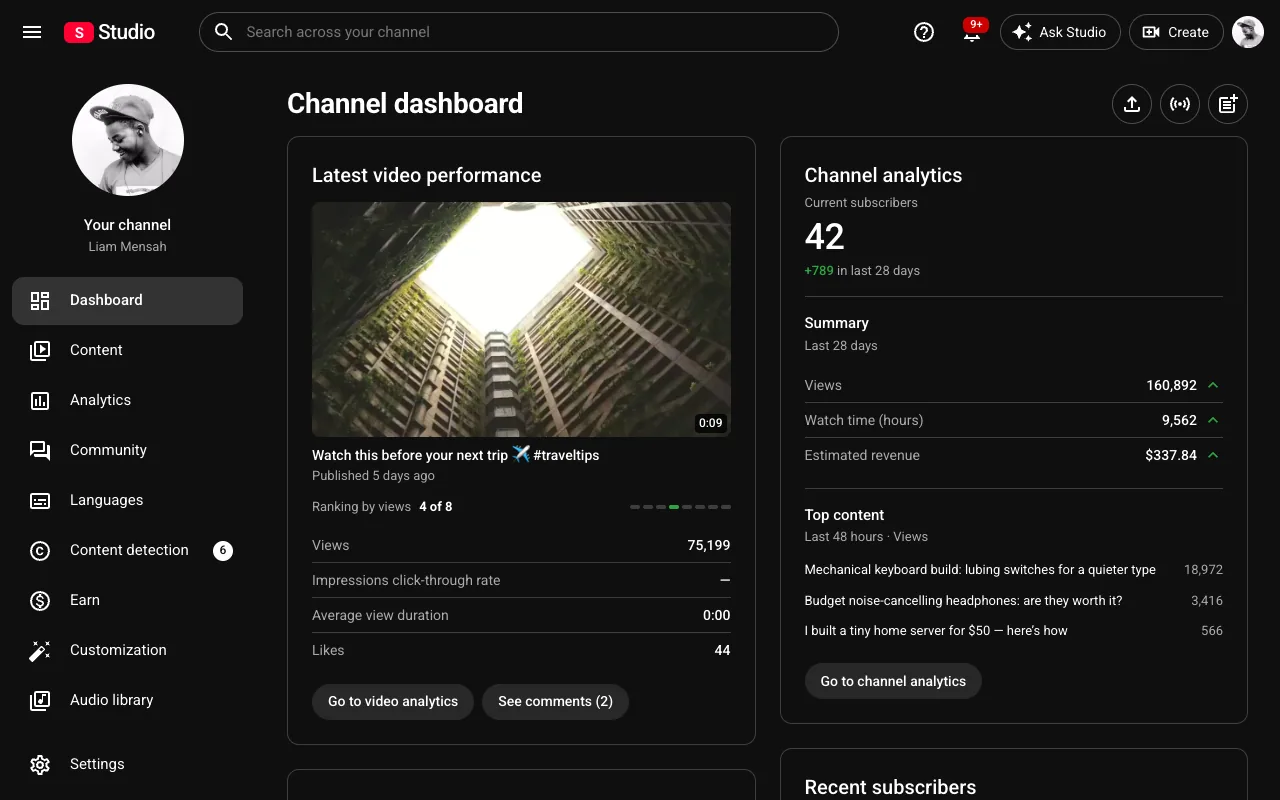Open Content in the sidebar
1280x800 pixels.
click(127, 350)
